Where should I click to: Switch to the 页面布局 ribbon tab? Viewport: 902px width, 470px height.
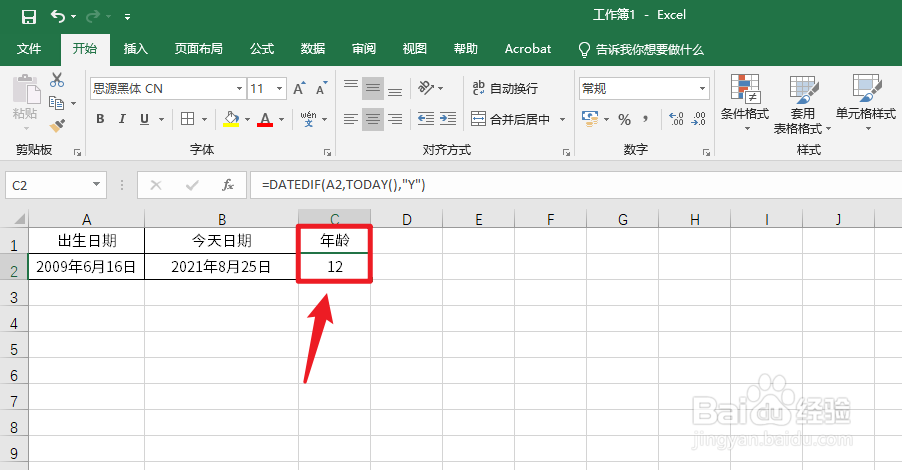click(199, 49)
